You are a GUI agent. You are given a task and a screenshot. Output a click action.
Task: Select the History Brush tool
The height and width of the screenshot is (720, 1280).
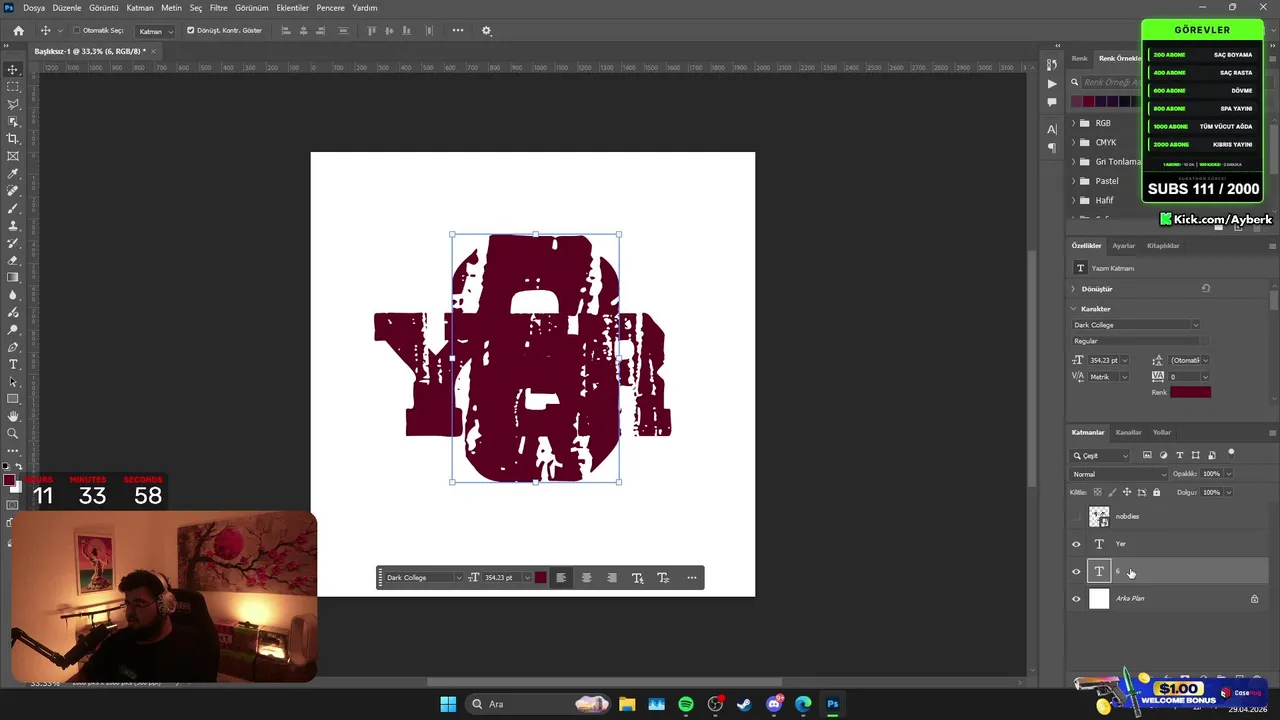pos(13,243)
